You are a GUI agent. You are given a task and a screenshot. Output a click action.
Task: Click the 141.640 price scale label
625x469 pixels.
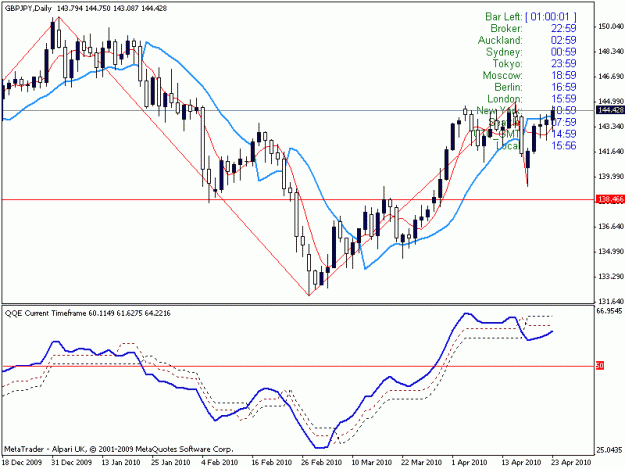point(610,151)
